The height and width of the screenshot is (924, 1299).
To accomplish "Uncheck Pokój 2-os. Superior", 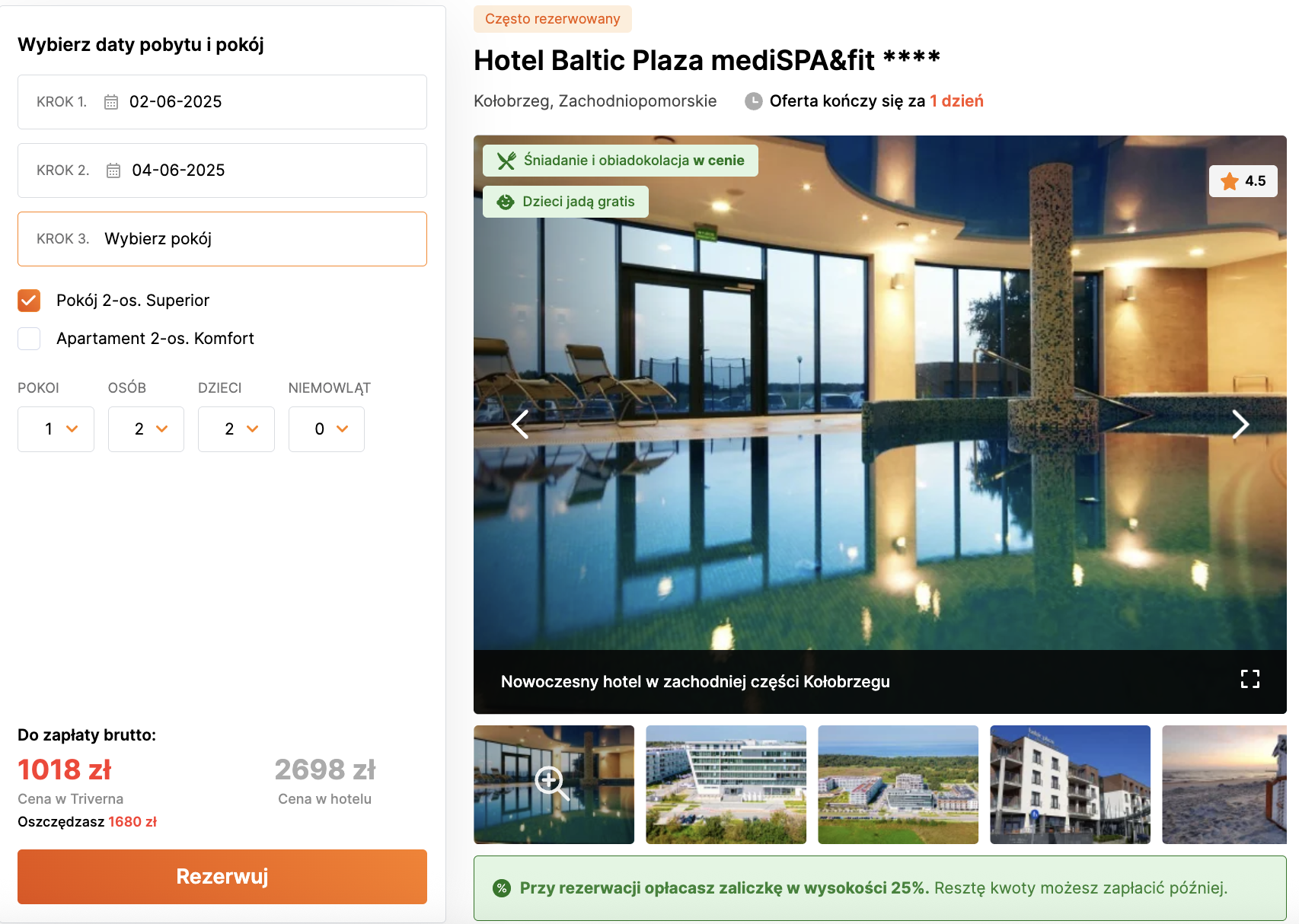I will [x=29, y=301].
